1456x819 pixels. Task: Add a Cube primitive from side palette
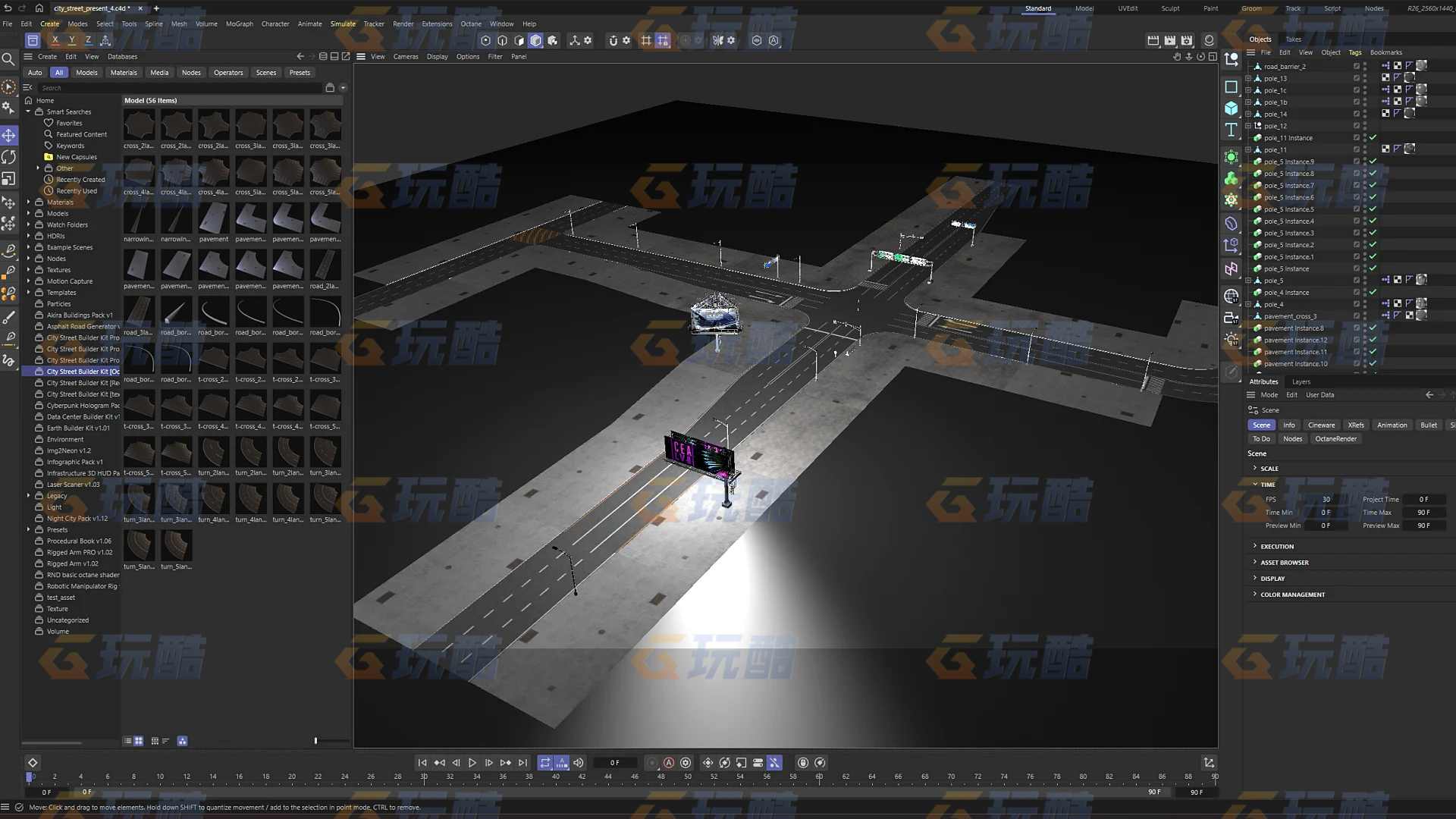[1231, 108]
